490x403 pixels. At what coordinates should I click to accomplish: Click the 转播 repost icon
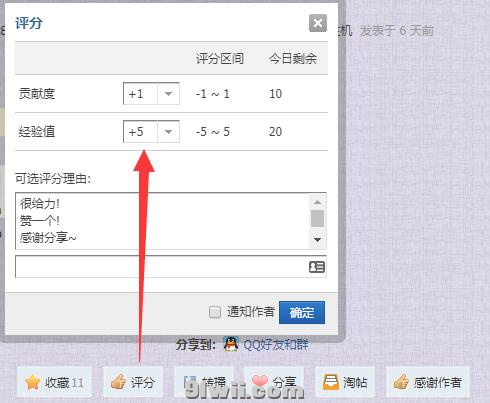190,382
